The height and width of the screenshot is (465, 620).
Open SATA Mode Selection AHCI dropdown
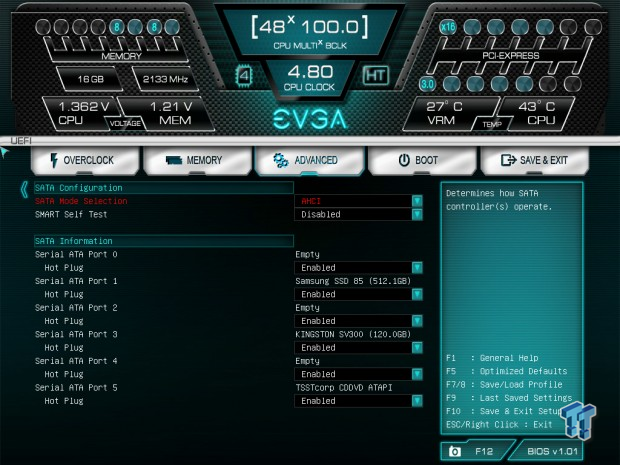pyautogui.click(x=359, y=201)
